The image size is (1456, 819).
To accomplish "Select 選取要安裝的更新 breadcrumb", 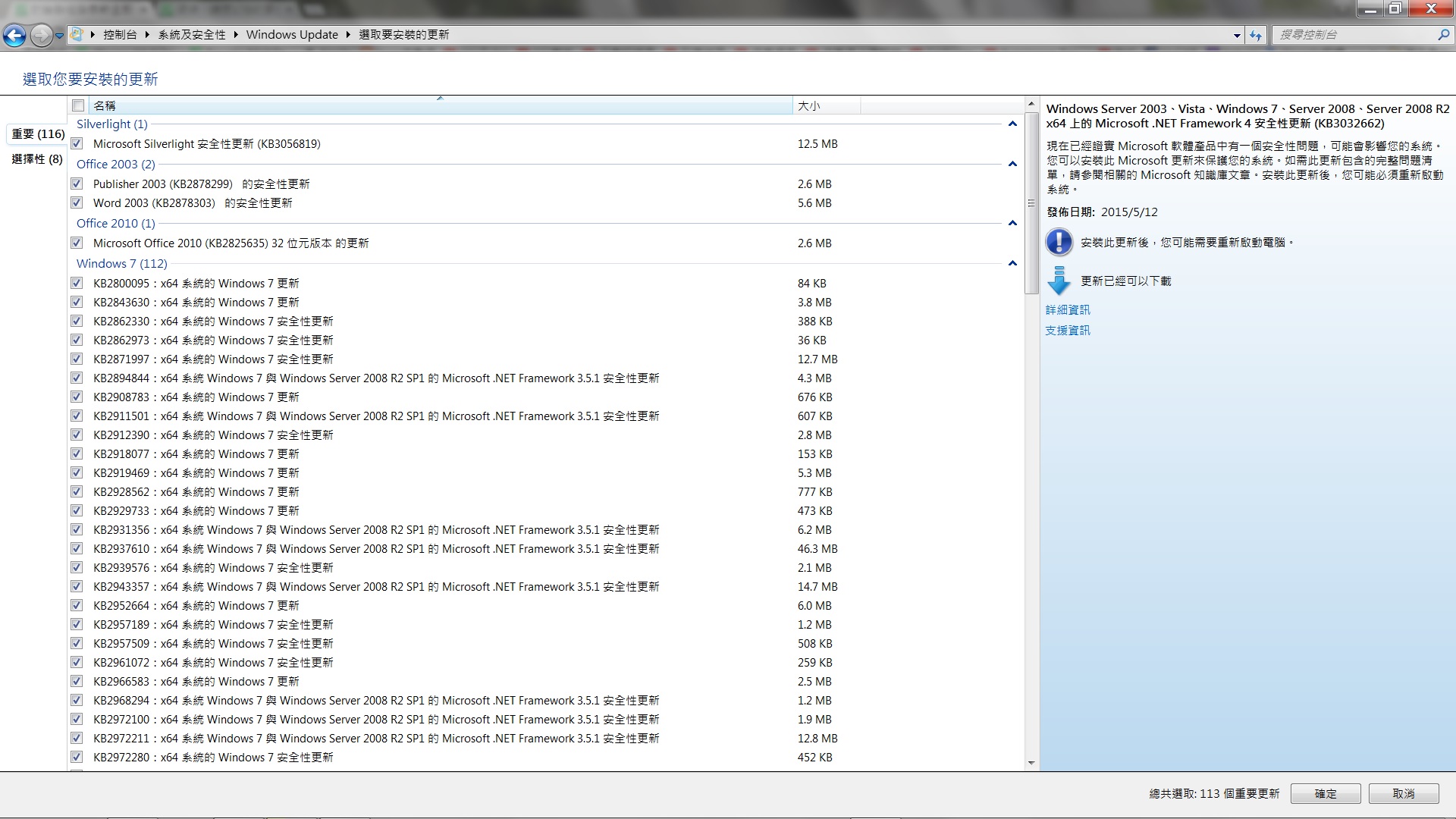I will [403, 35].
